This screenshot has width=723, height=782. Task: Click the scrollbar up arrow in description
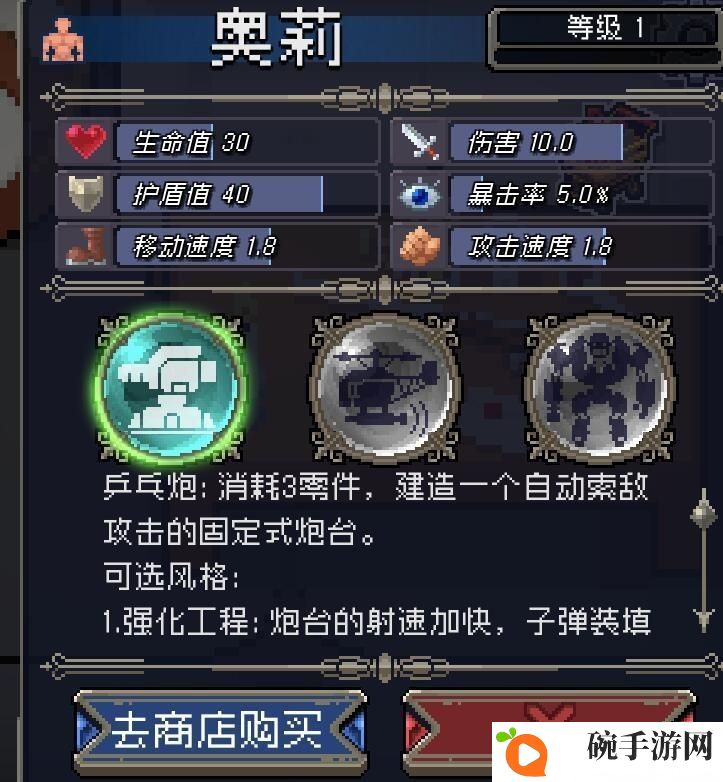pyautogui.click(x=704, y=509)
